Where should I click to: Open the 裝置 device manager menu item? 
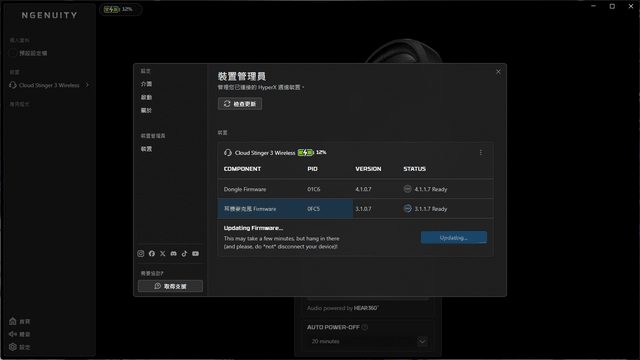tap(147, 149)
